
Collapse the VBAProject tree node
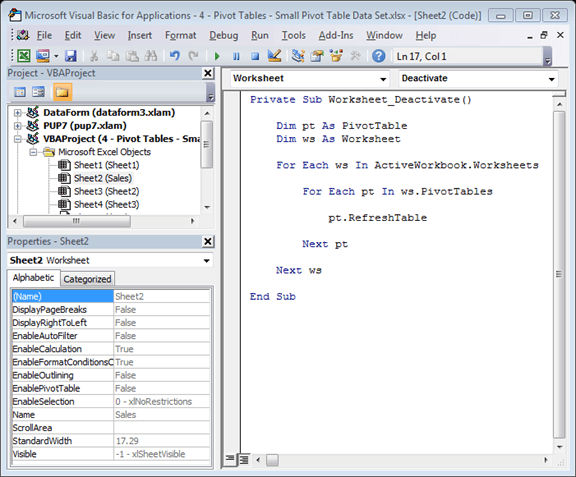pyautogui.click(x=17, y=139)
